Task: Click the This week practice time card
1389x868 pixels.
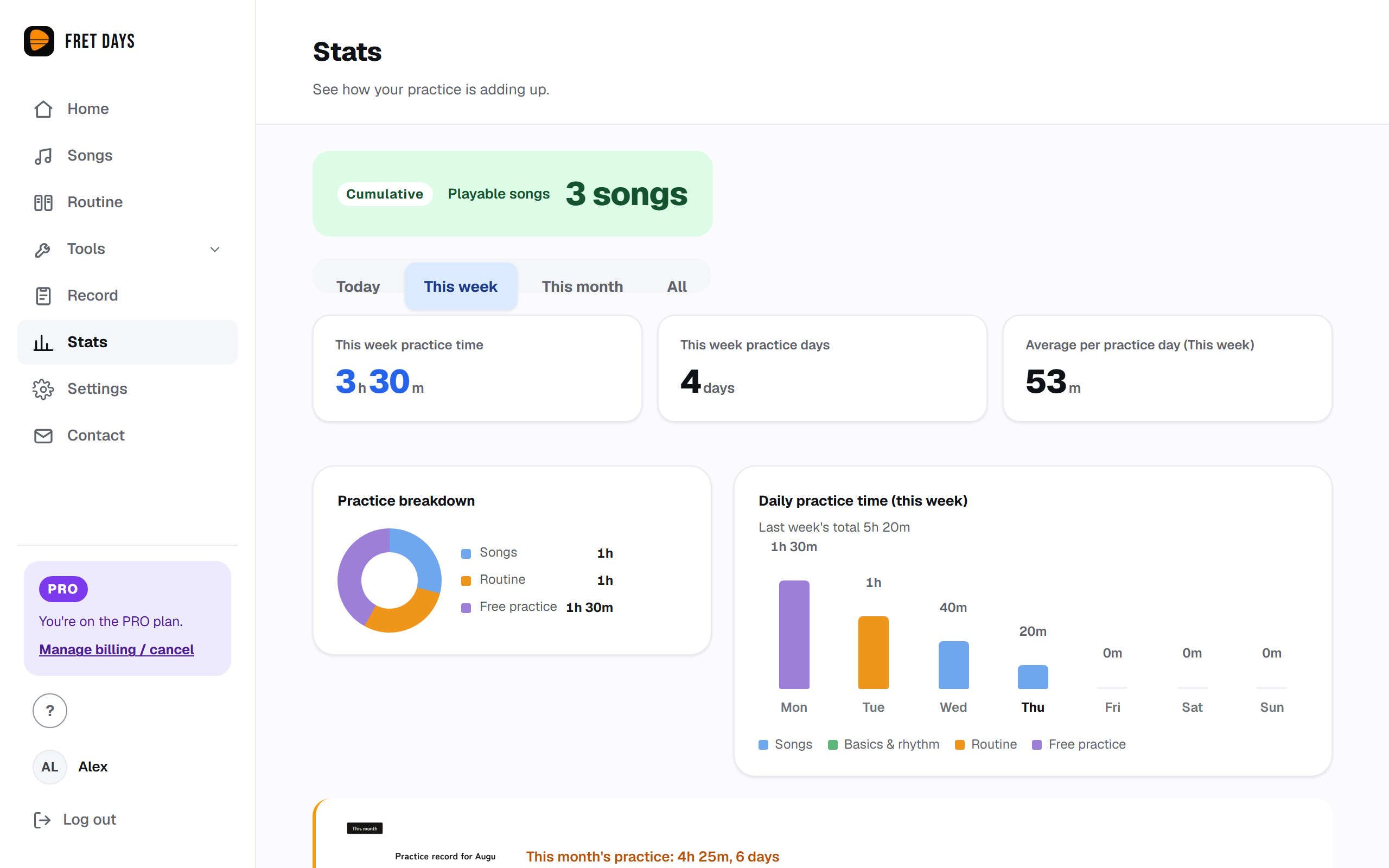Action: 477,368
